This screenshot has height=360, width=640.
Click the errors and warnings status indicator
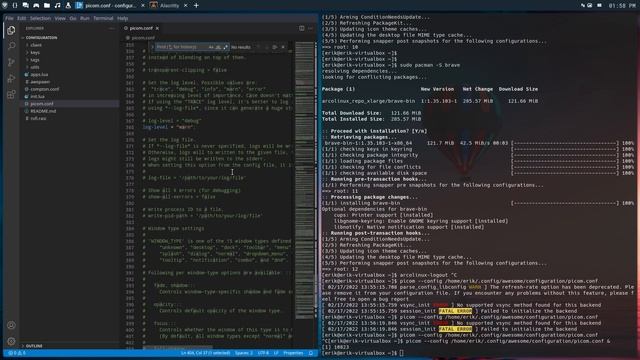click(x=17, y=353)
